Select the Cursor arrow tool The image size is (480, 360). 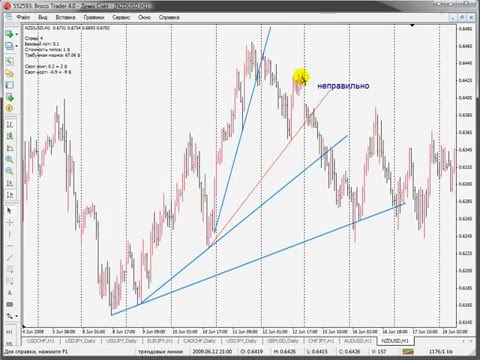click(x=10, y=211)
